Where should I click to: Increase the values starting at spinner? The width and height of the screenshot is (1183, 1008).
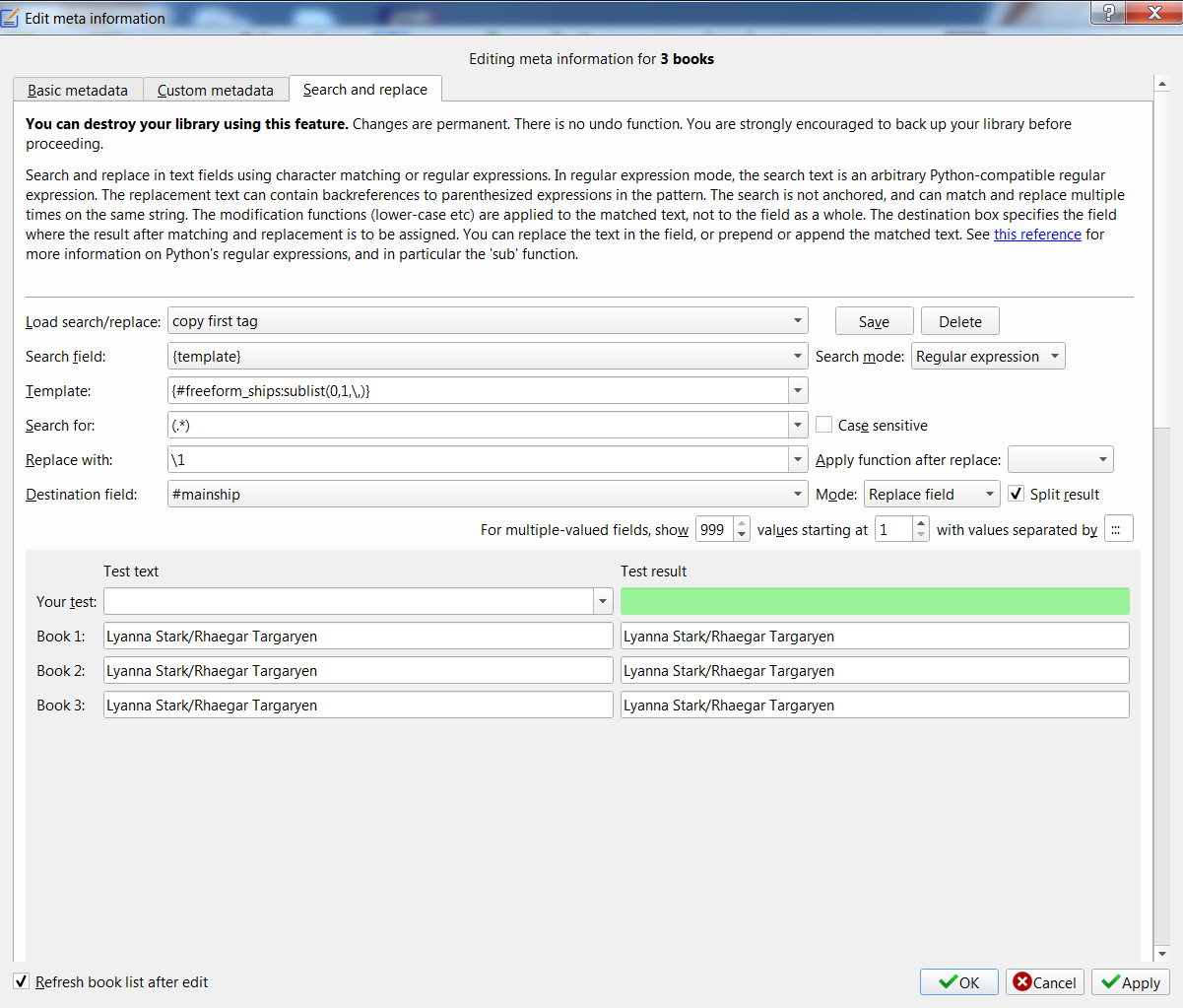click(x=921, y=523)
